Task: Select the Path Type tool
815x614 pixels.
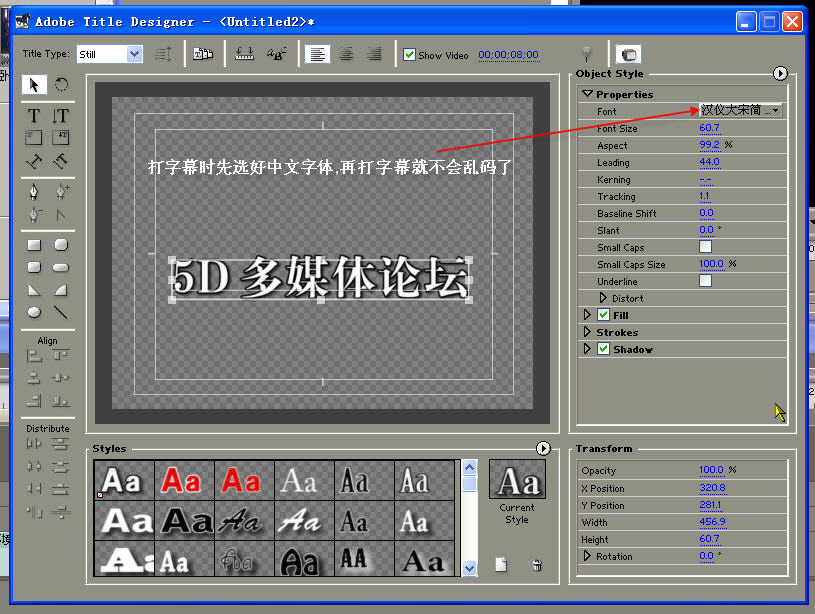Action: pos(34,161)
